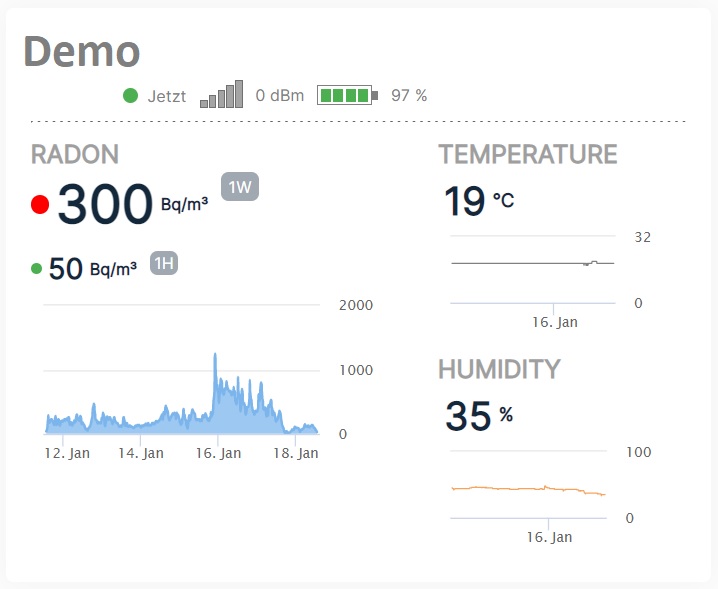This screenshot has height=589, width=718.
Task: Open the TEMPERATURE section heading
Action: tap(527, 154)
